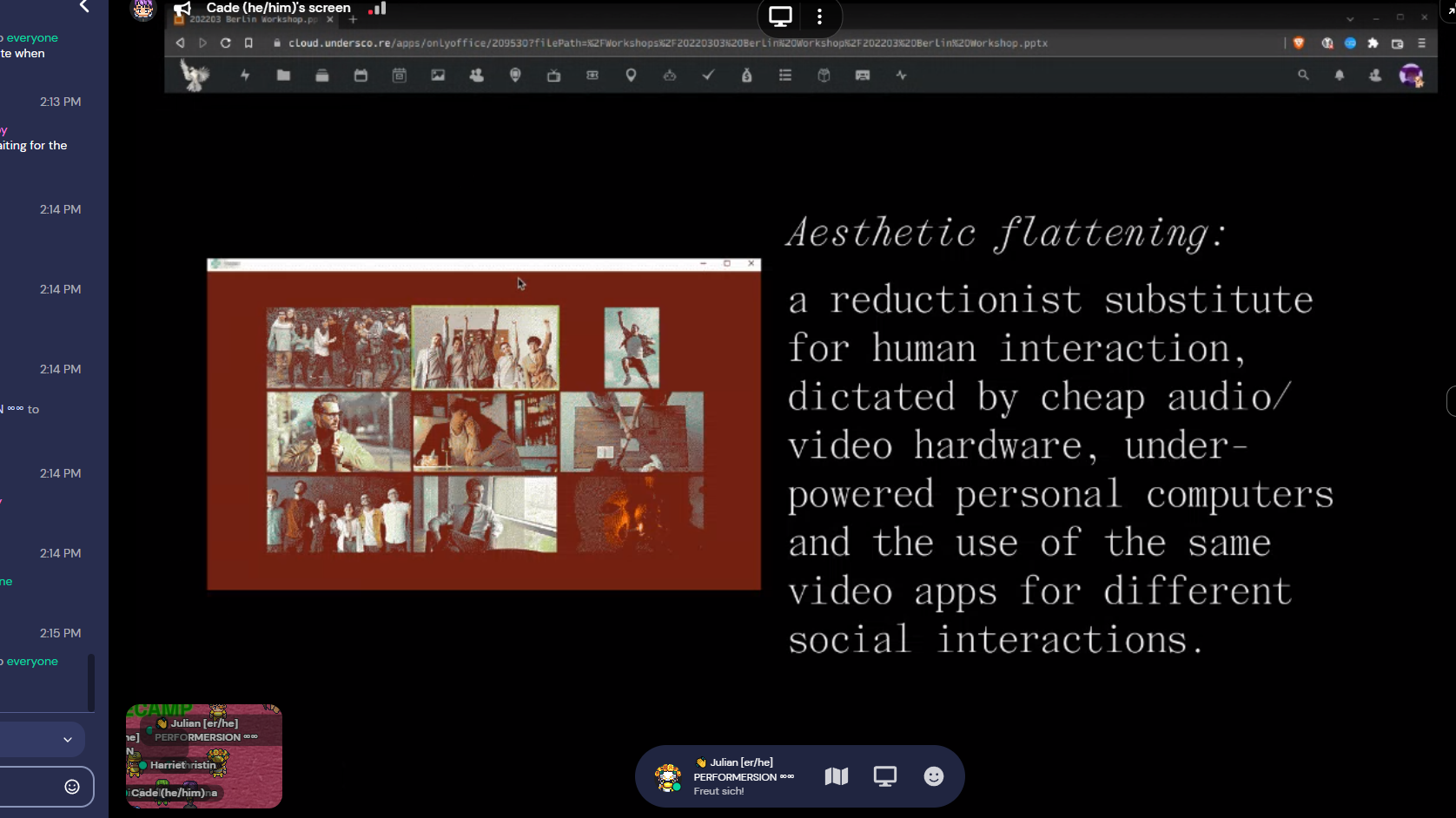Click the screen share monitor icon in bottom bar
Viewport: 1456px width, 818px height.
coord(884,776)
